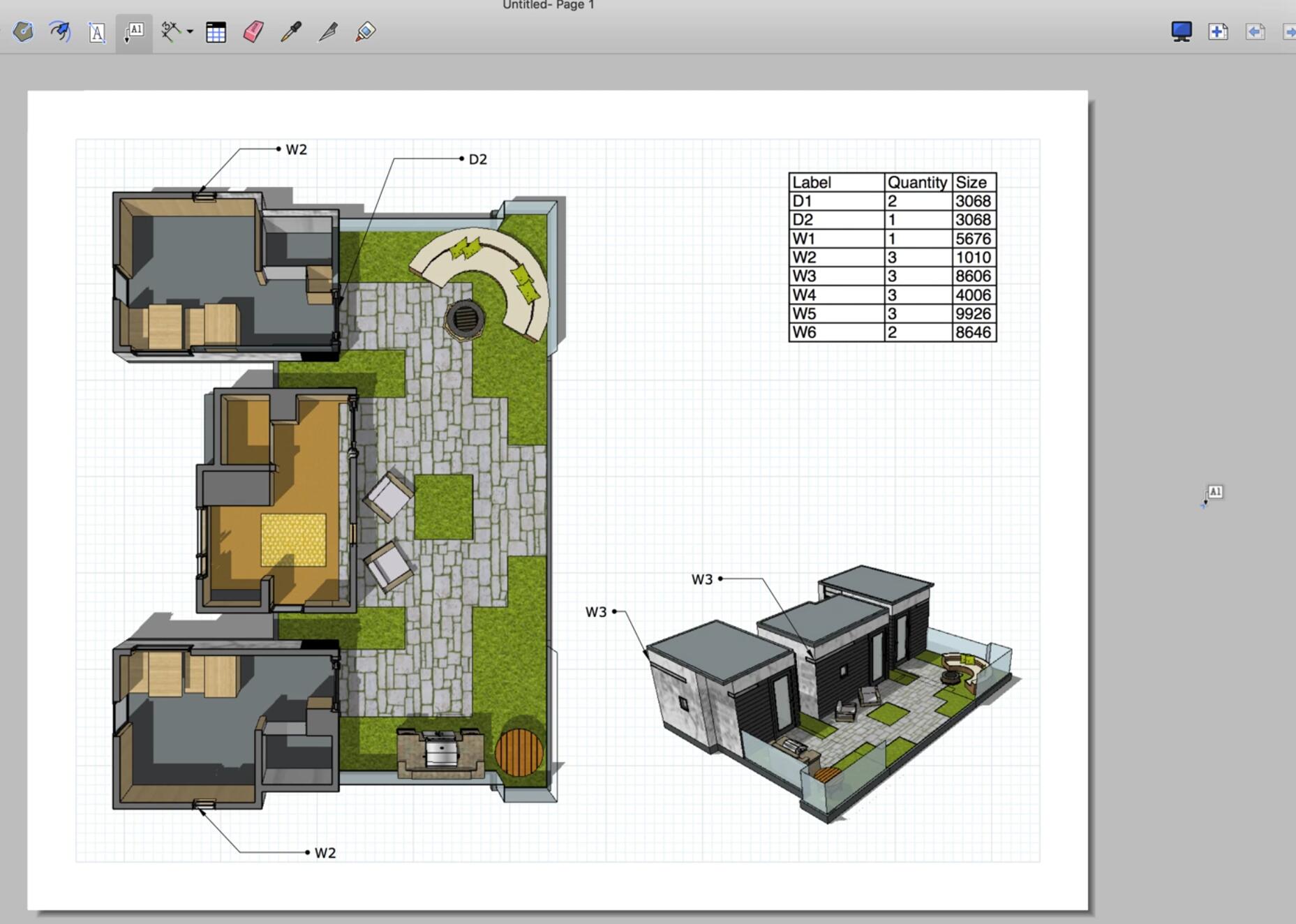Select the Split knife tool
This screenshot has width=1296, height=924.
328,32
